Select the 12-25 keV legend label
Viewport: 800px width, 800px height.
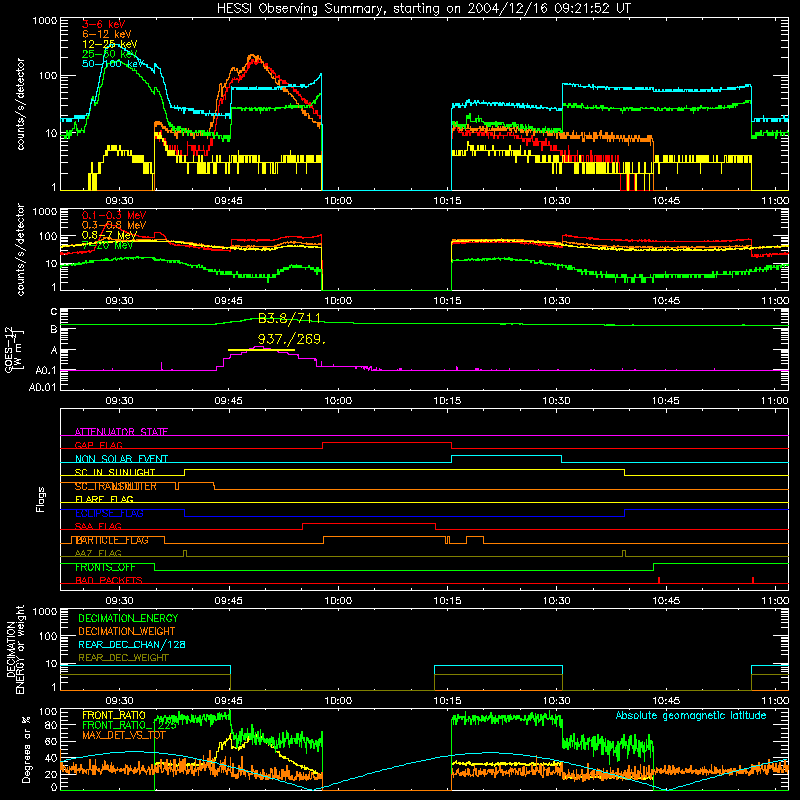tap(110, 44)
